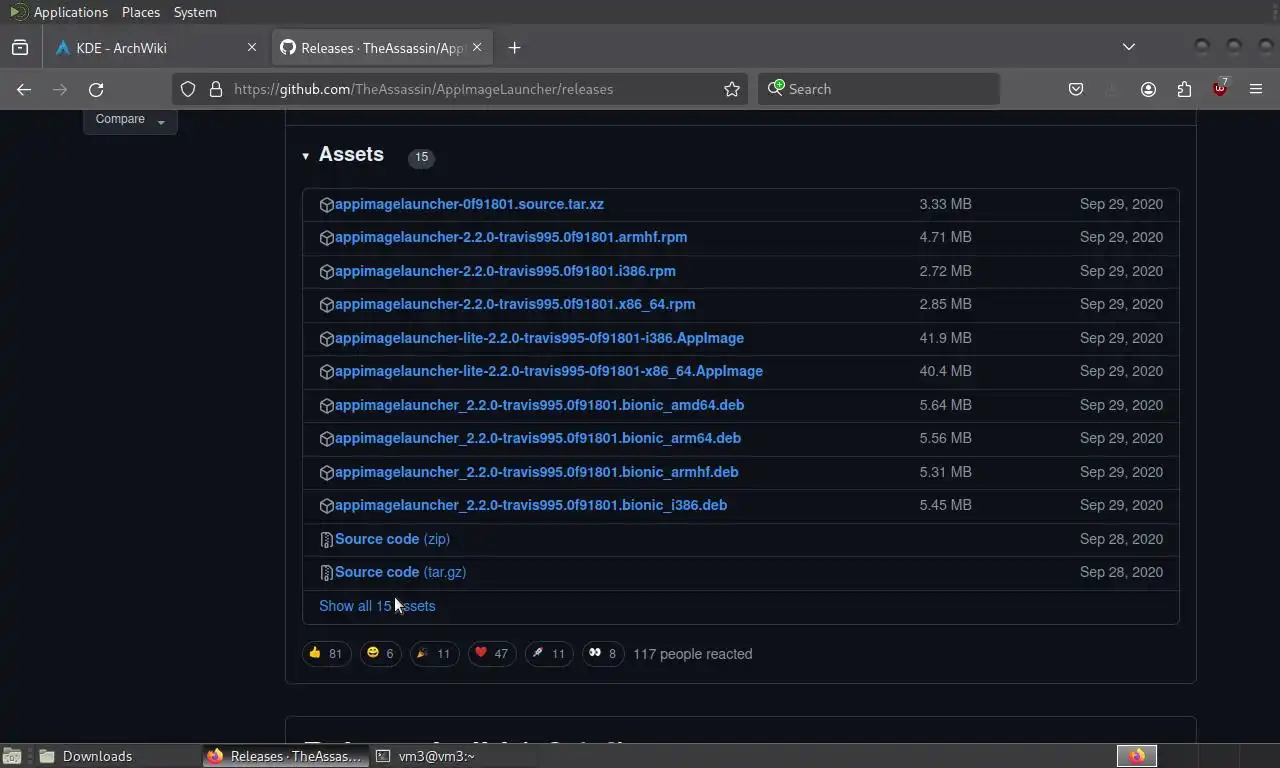Screen dimensions: 1280x768
Task: Click the site security padlock icon
Action: click(215, 89)
